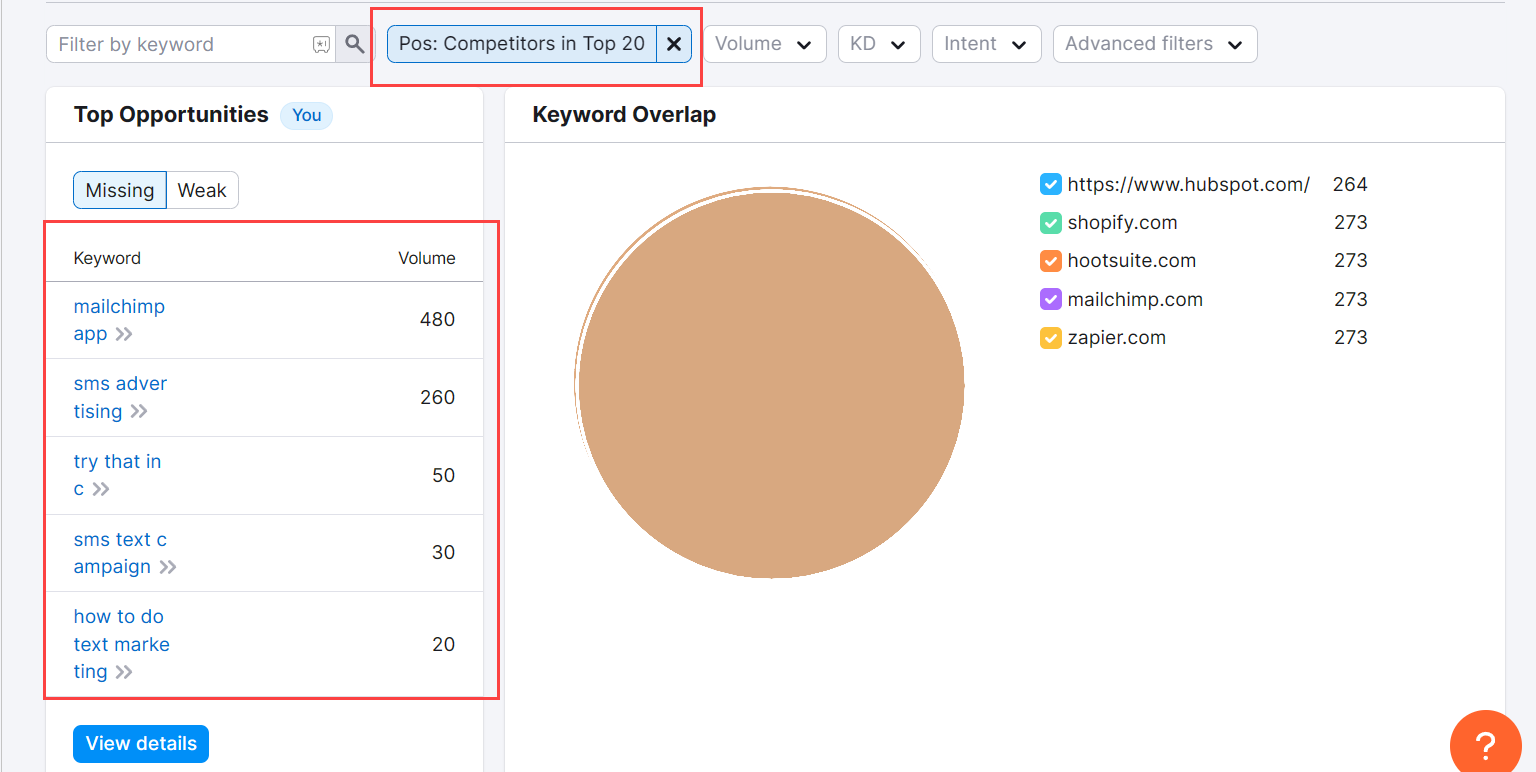Screen dimensions: 1536x772
Task: Click the magnifier search icon button
Action: click(x=355, y=44)
